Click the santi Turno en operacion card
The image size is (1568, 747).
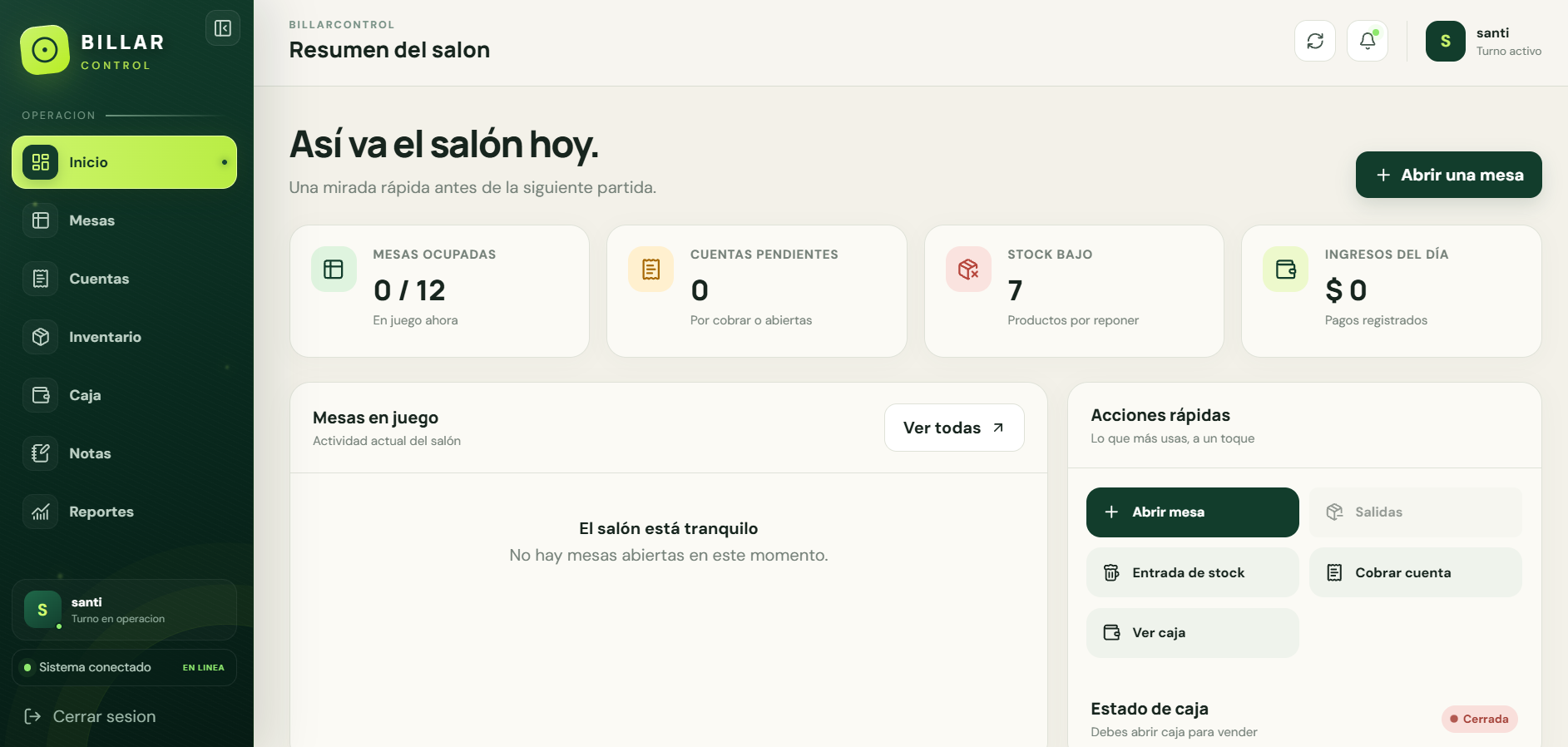click(x=124, y=610)
